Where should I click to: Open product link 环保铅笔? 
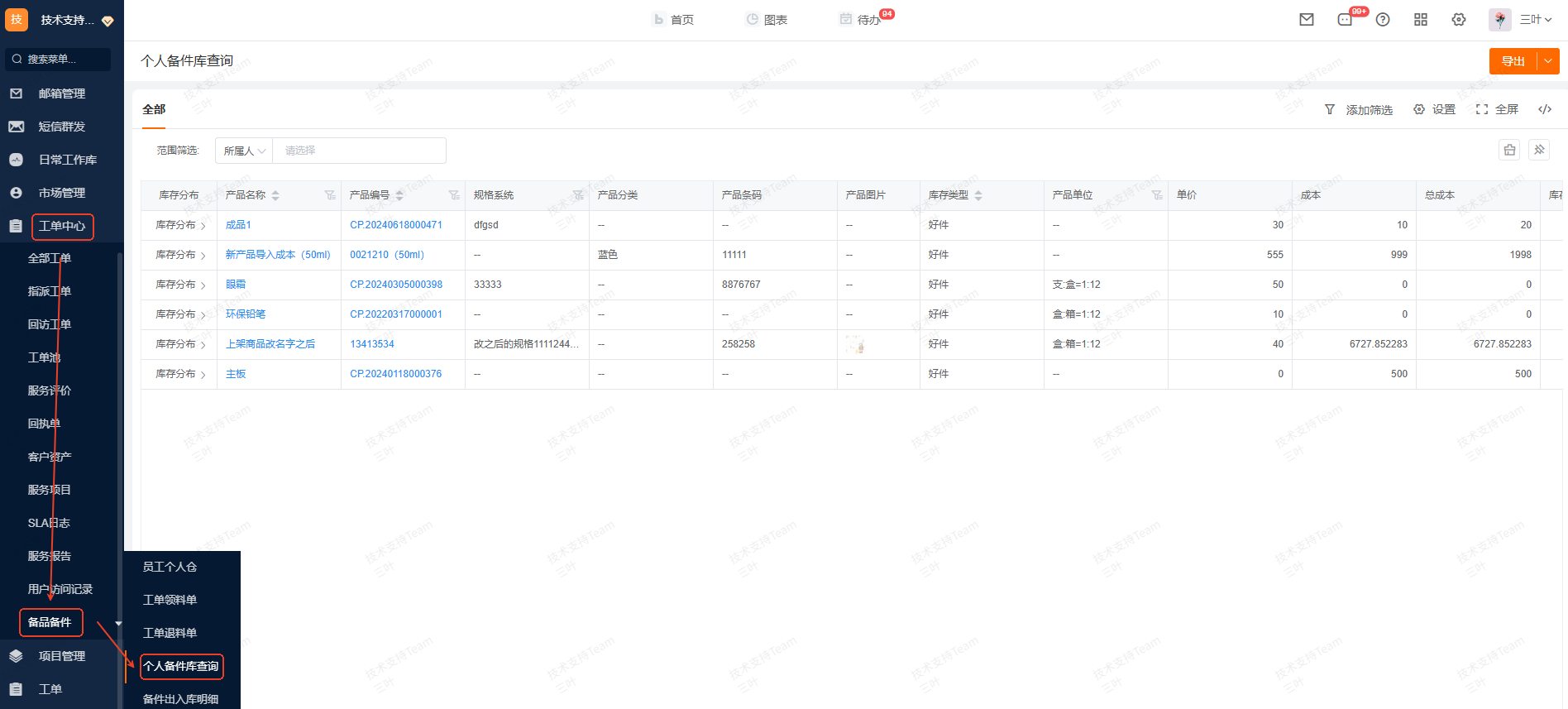(246, 314)
